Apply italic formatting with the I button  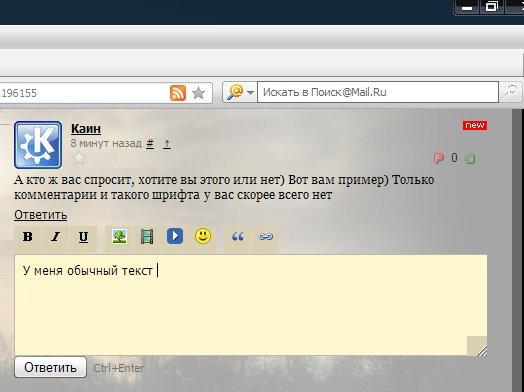point(55,237)
